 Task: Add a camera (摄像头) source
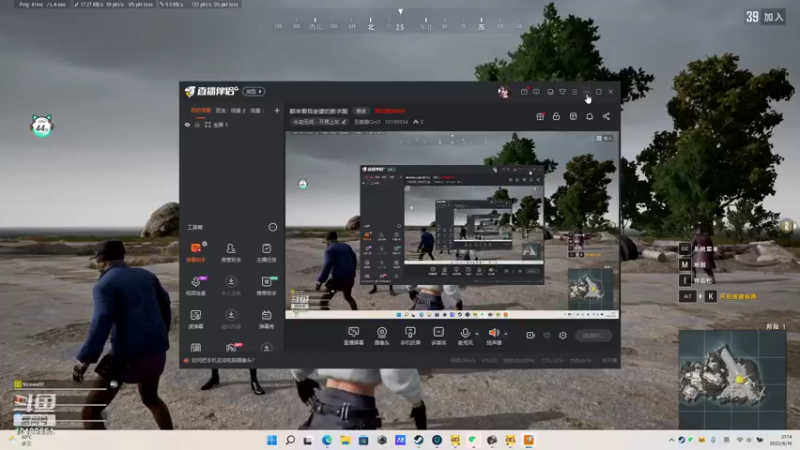(x=382, y=336)
